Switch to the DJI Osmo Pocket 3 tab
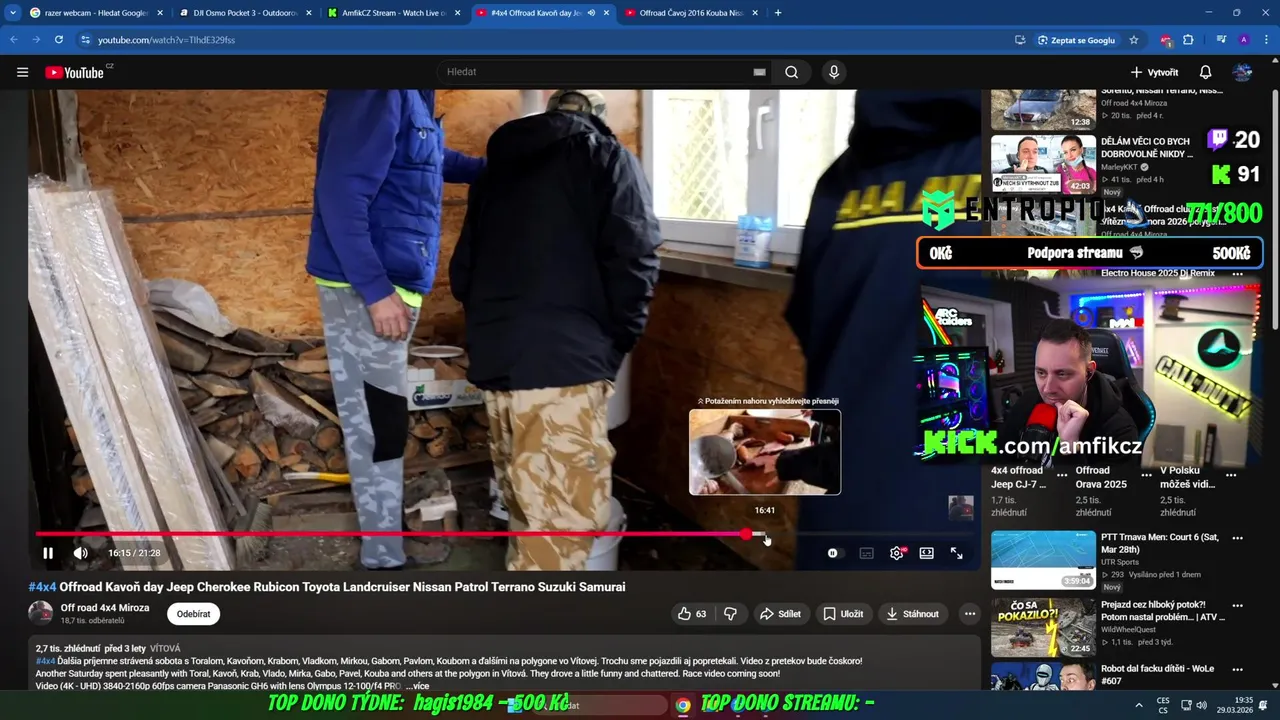Viewport: 1280px width, 720px height. [244, 13]
